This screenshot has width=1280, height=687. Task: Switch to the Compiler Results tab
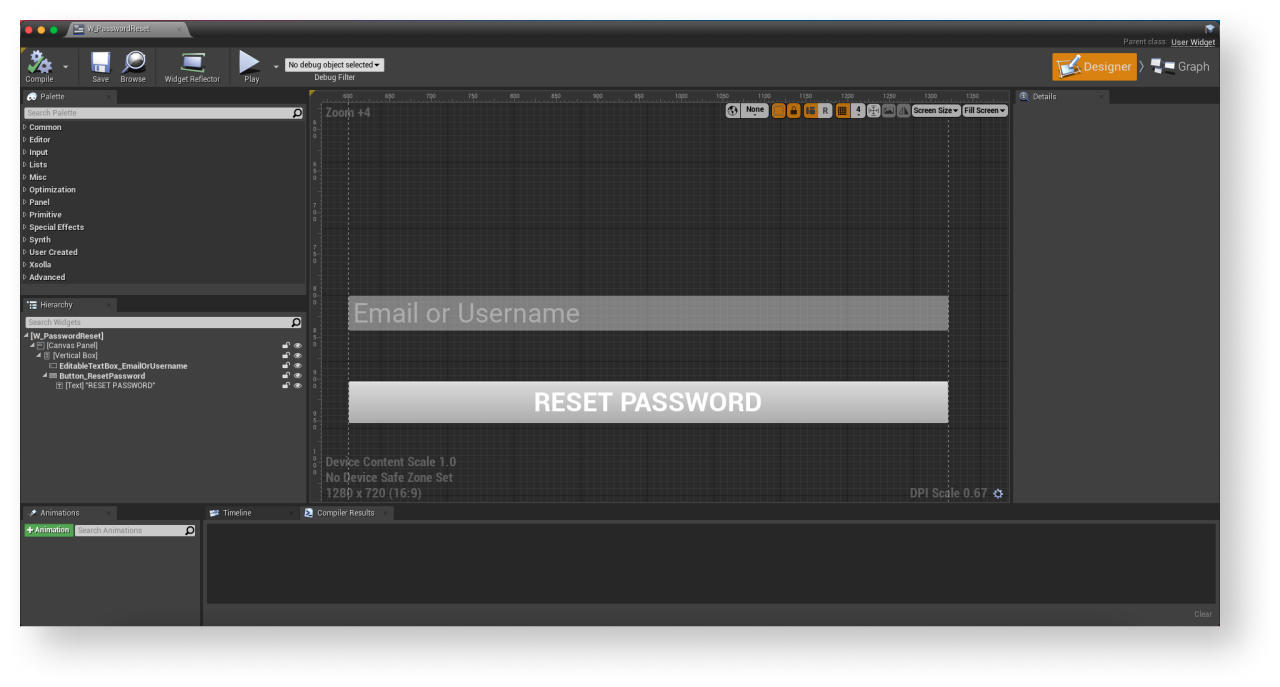(x=345, y=513)
